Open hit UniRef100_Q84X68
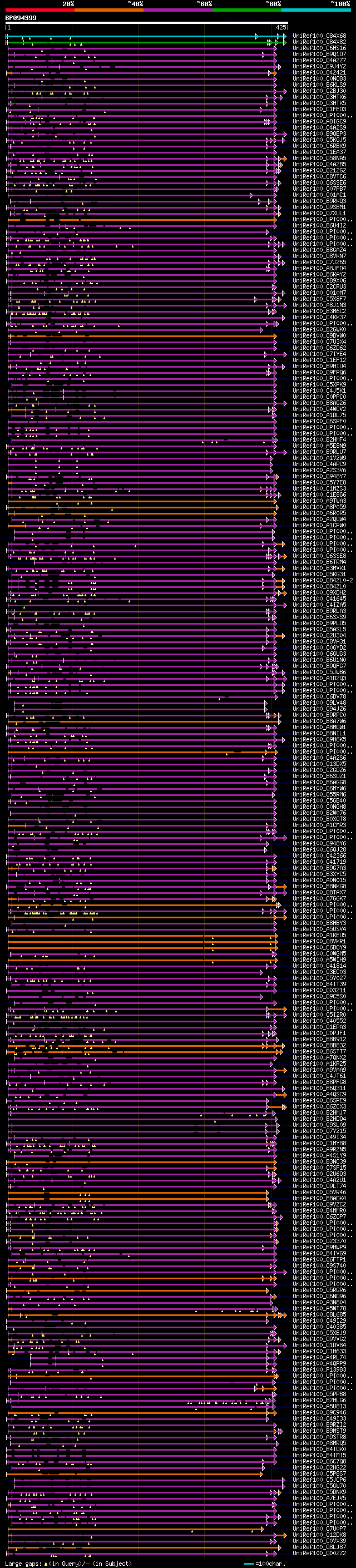This screenshot has height=1568, width=356. tap(319, 36)
